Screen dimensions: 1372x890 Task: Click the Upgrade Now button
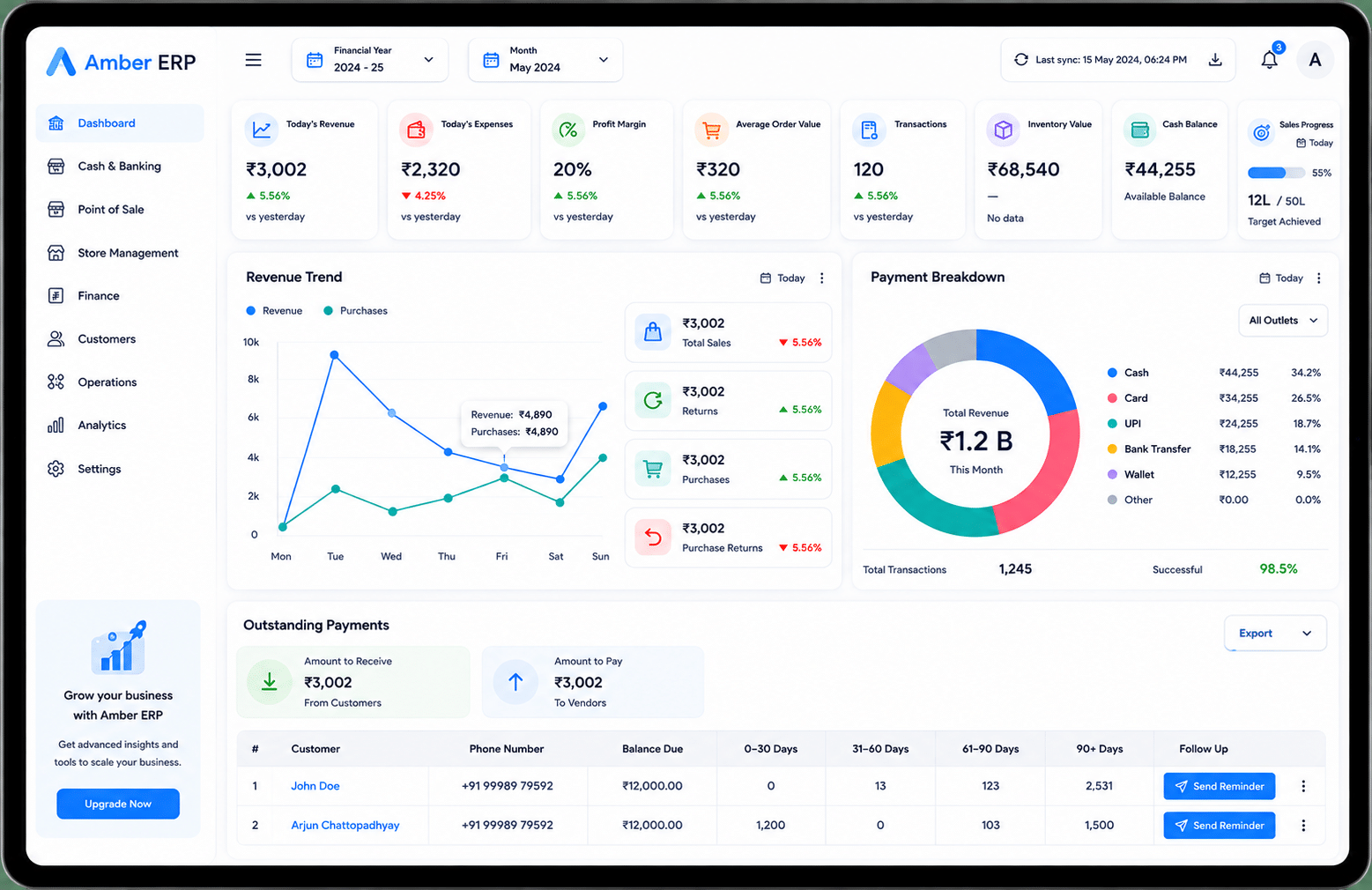[x=118, y=804]
